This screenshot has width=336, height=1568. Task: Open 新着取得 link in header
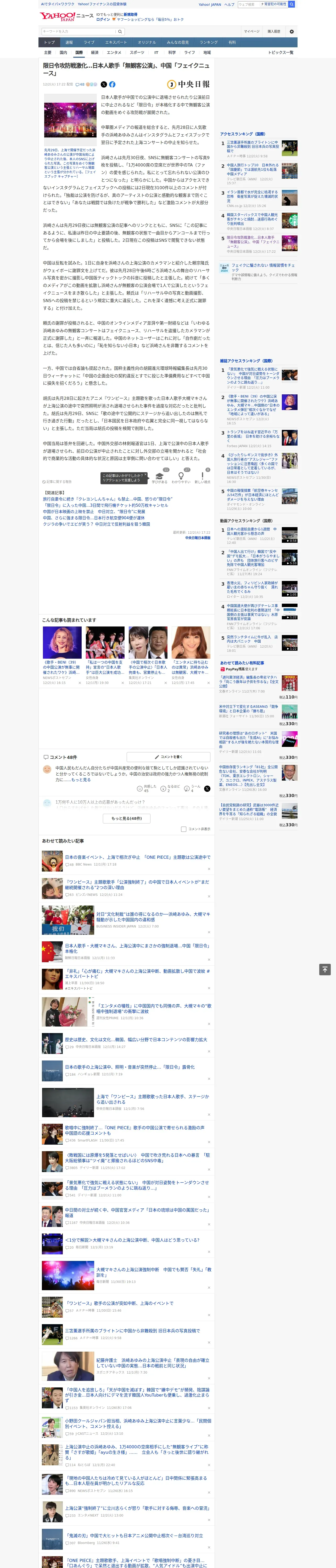pyautogui.click(x=131, y=14)
